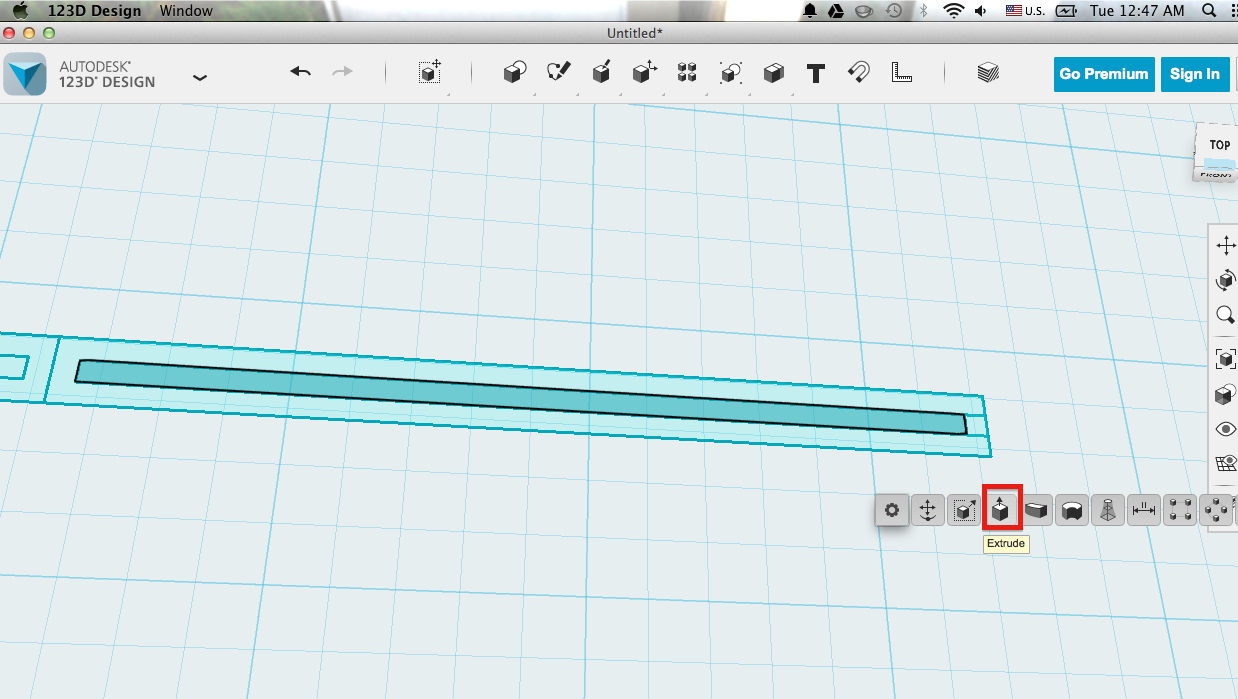Select the Measure ruler tool
Image resolution: width=1238 pixels, height=699 pixels.
(902, 73)
